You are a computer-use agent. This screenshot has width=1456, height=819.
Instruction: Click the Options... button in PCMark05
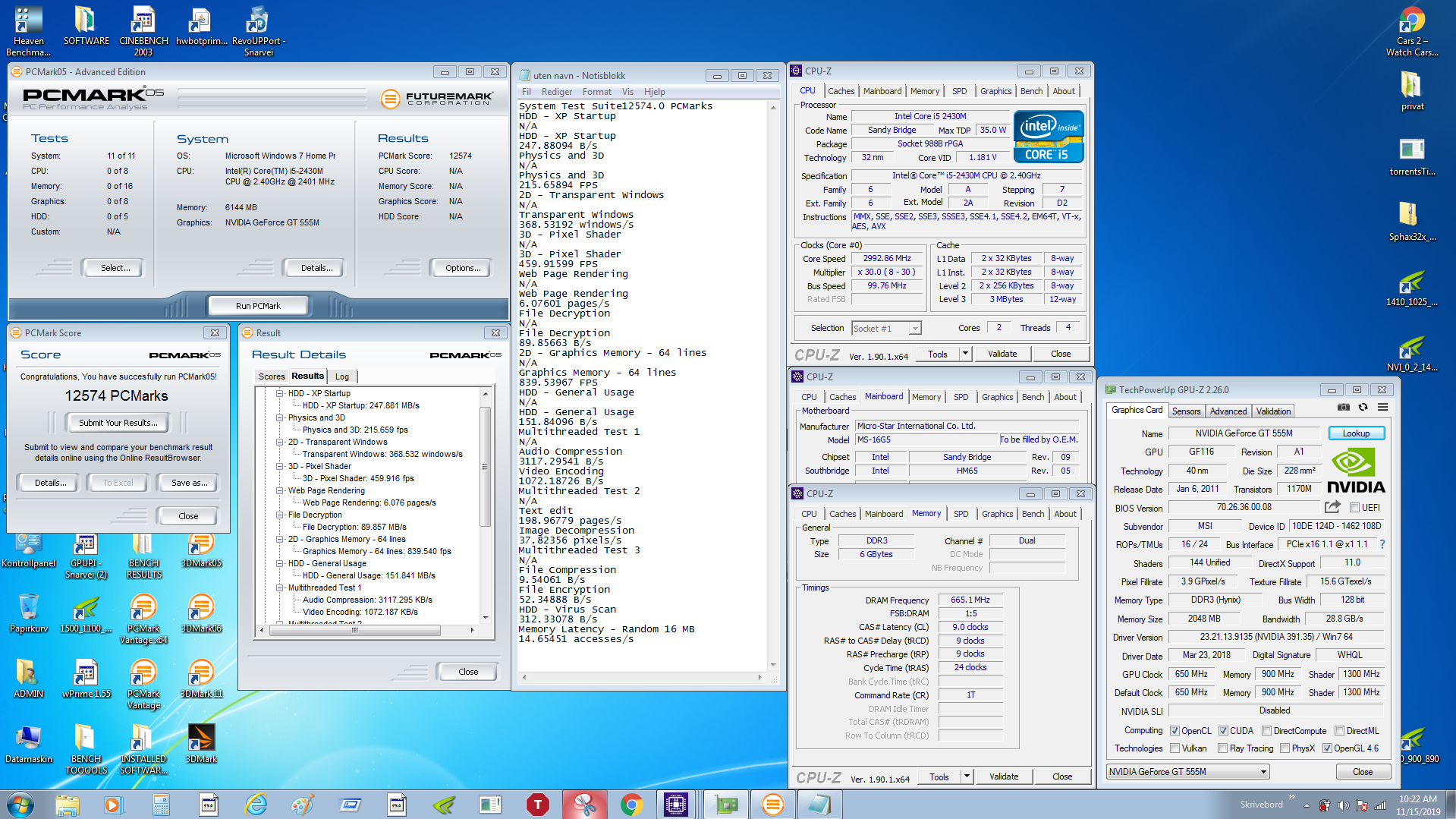point(463,268)
